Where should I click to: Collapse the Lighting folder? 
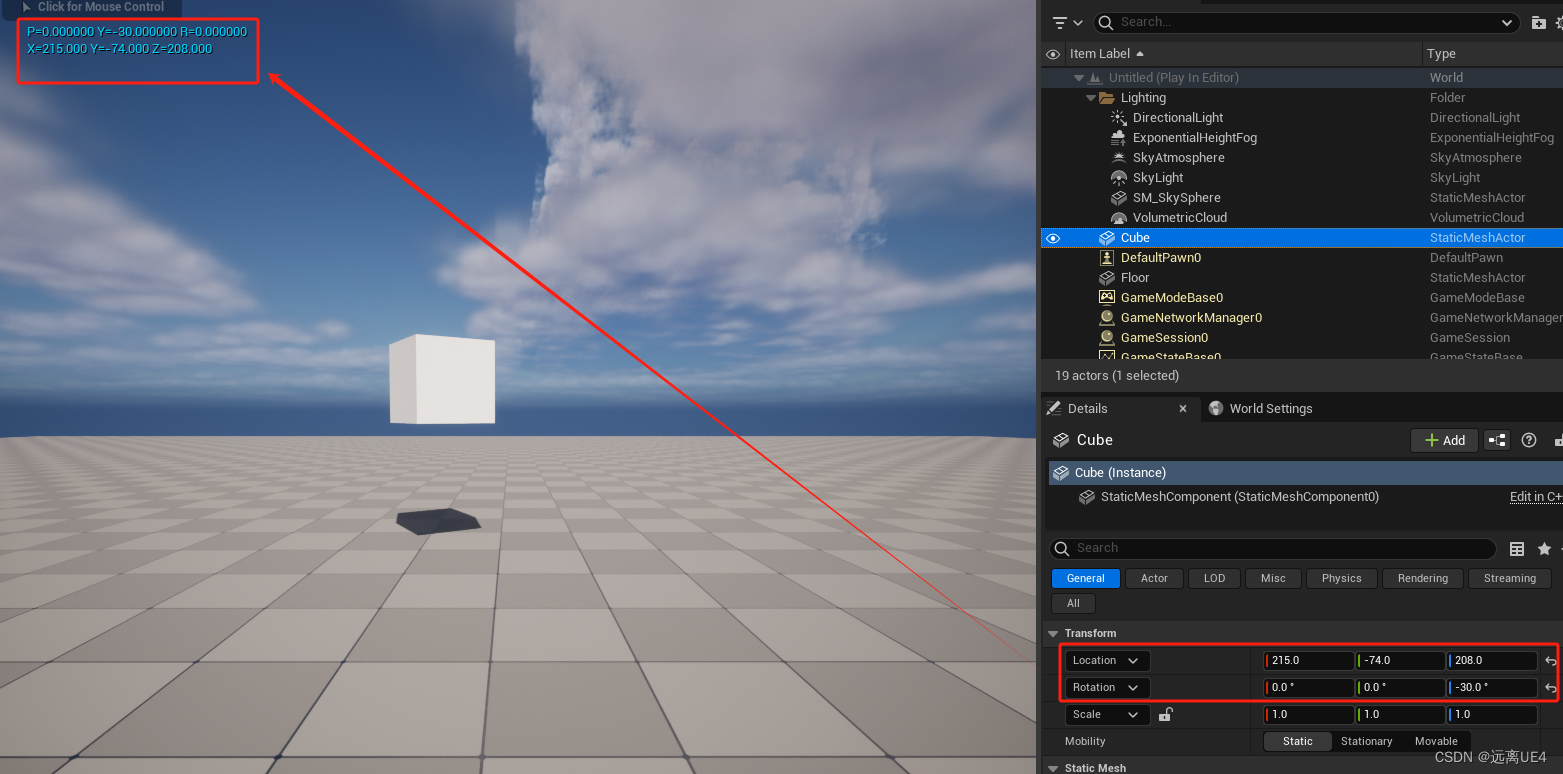1091,97
